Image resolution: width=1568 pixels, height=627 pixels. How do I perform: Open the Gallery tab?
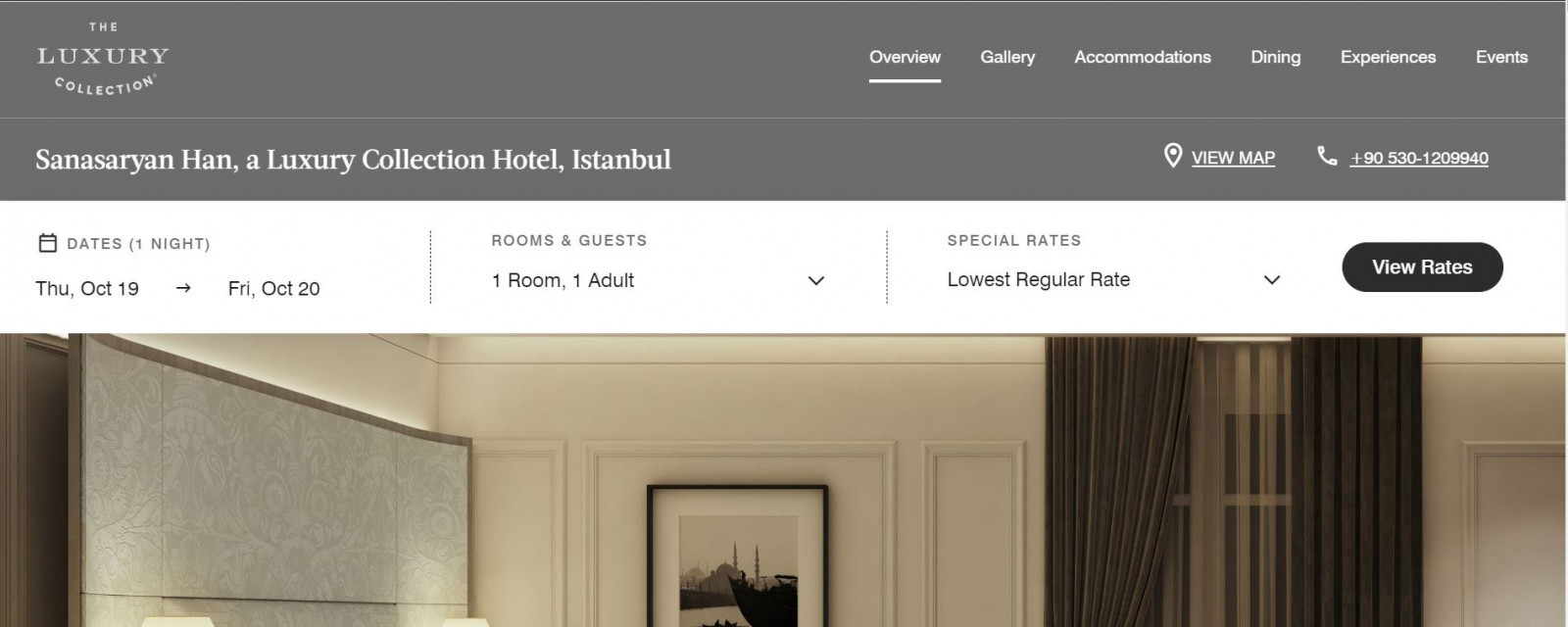coord(1007,57)
